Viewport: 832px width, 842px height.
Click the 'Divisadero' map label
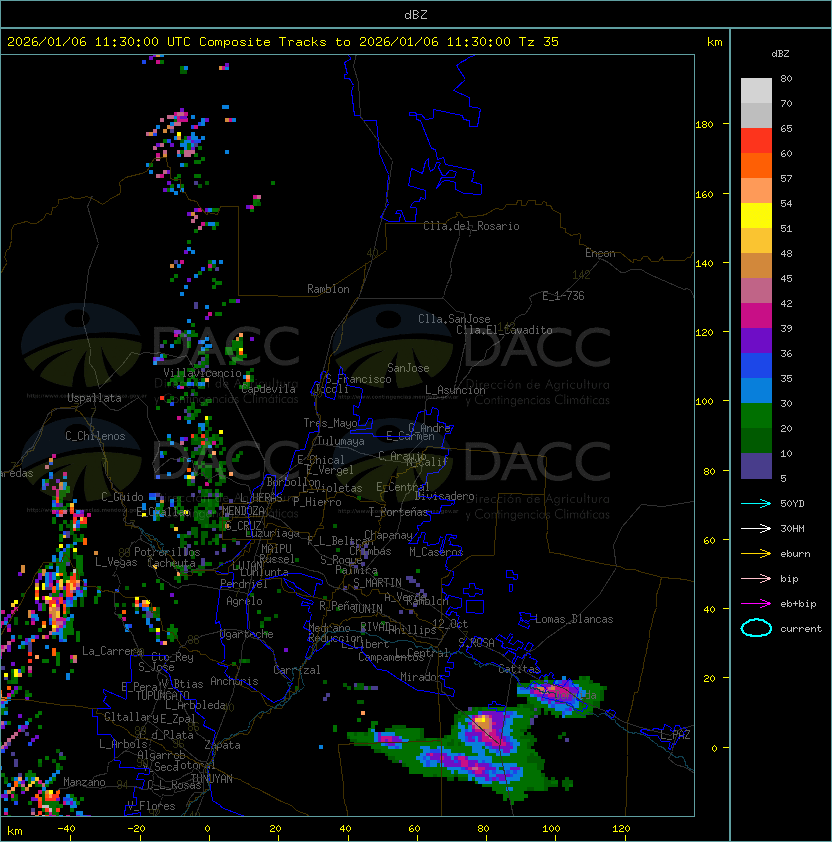444,496
